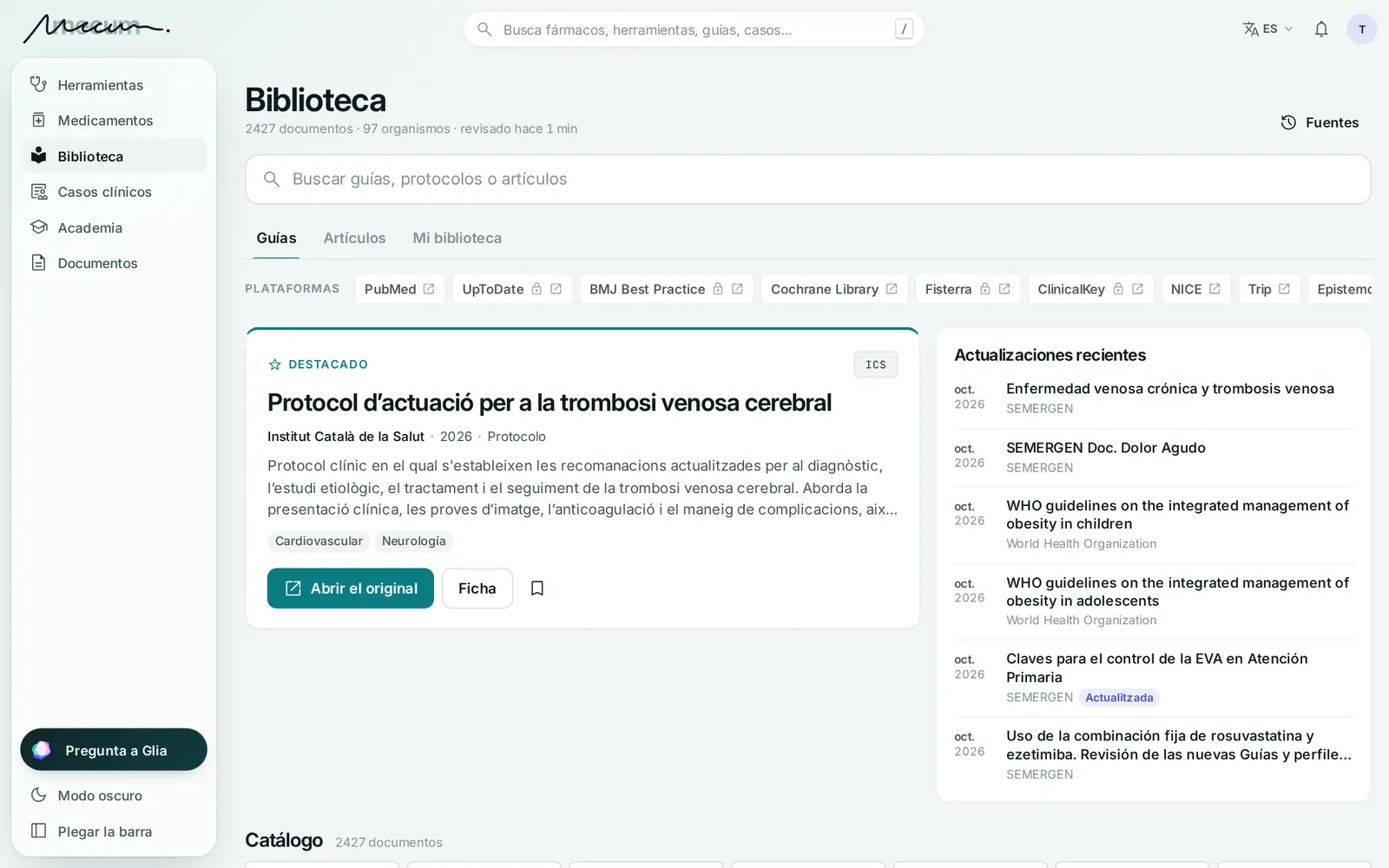Viewport: 1389px width, 868px height.
Task: Ask Glia via Pregunta a Glia
Action: pyautogui.click(x=114, y=750)
